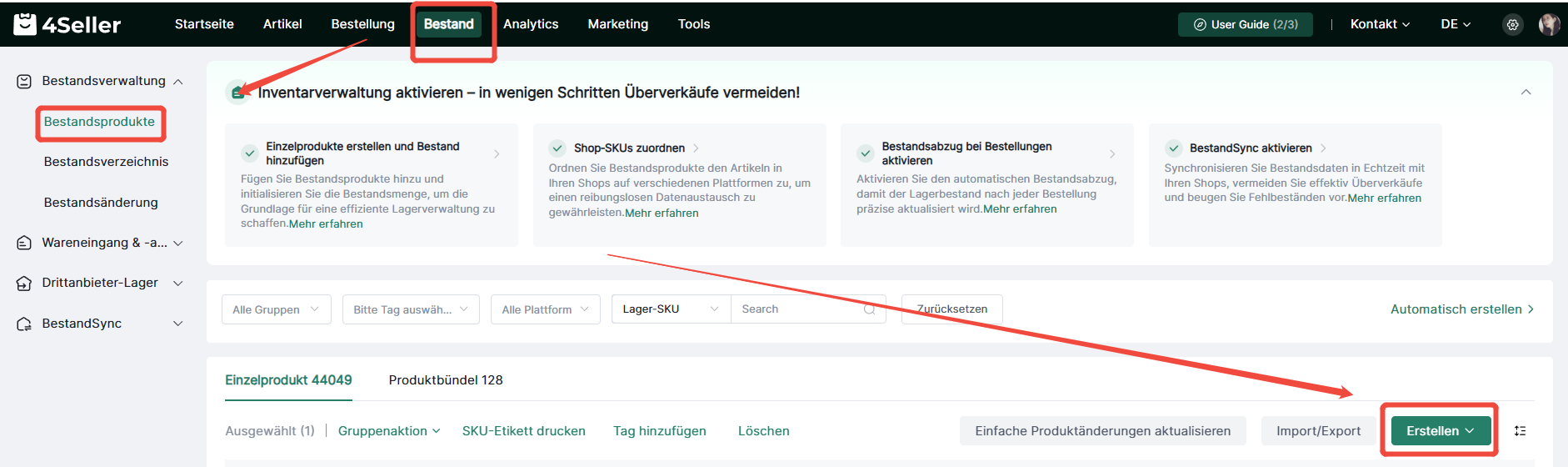Open the Lager-SKU search type dropdown
Screen dimensions: 1568x467
671,309
